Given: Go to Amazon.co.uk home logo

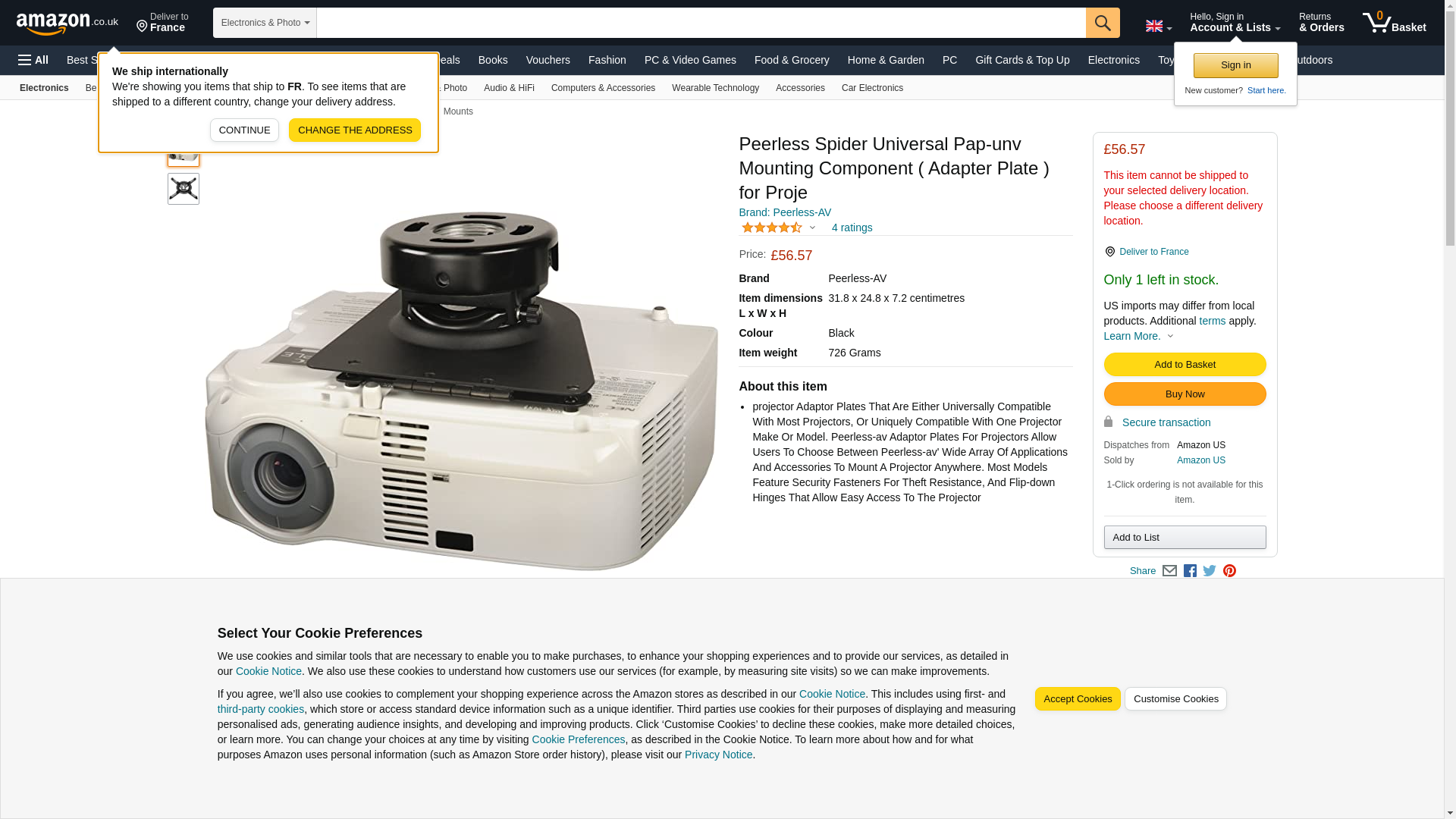Looking at the screenshot, I should pos(67,23).
